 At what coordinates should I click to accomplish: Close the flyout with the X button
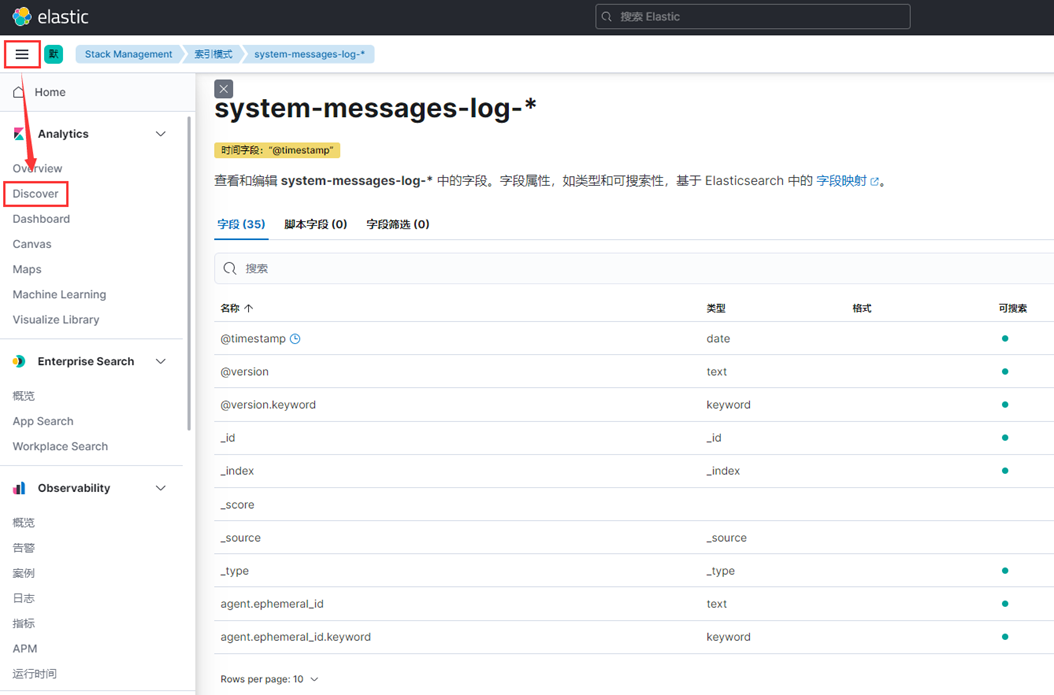(224, 89)
